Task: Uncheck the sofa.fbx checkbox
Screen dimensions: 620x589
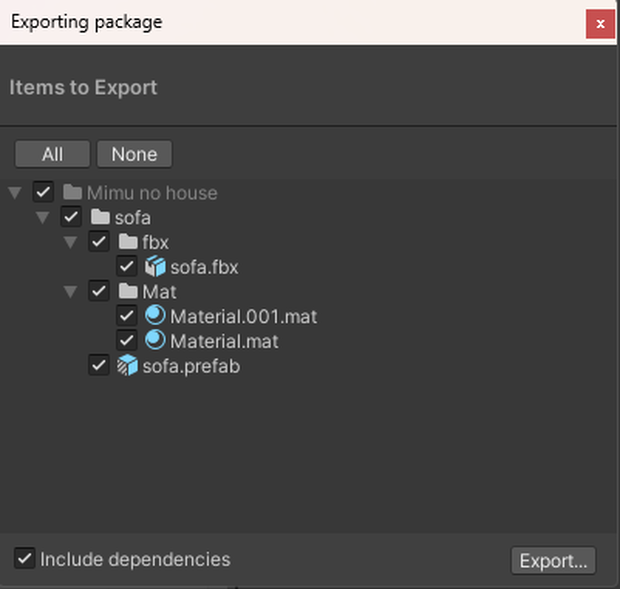Action: (127, 266)
